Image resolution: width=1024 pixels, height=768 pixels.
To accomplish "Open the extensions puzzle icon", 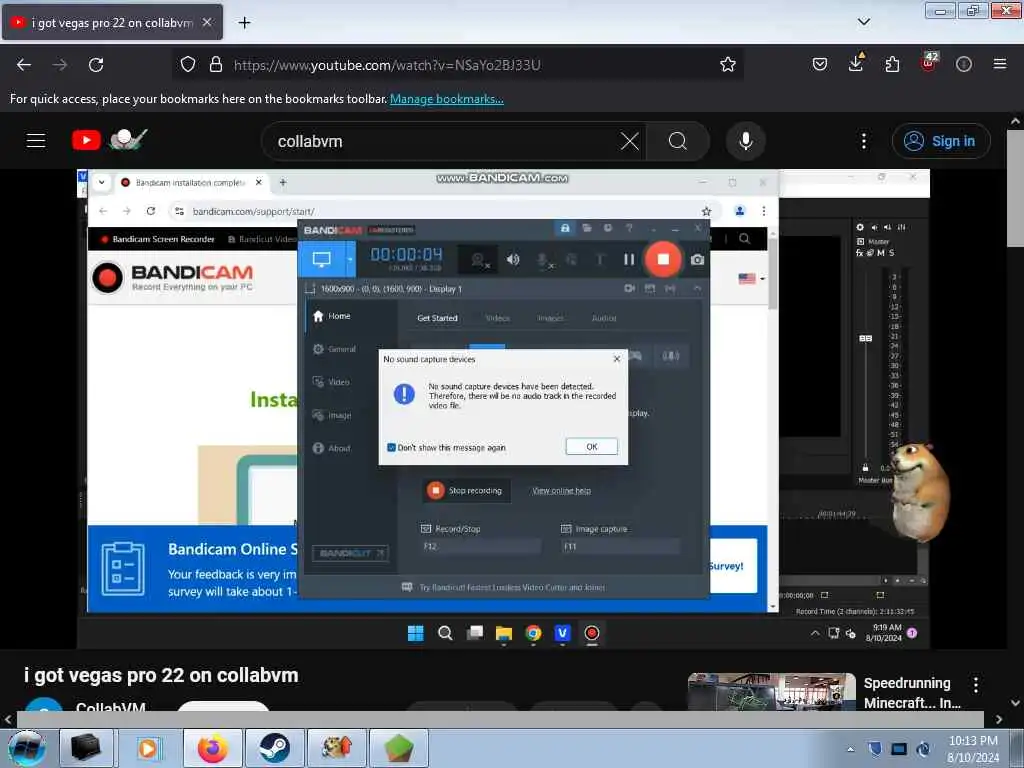I will point(892,64).
